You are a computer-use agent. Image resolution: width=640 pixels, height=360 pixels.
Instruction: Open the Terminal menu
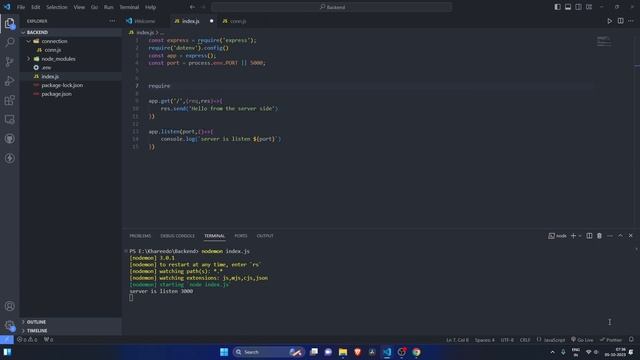[x=129, y=7]
